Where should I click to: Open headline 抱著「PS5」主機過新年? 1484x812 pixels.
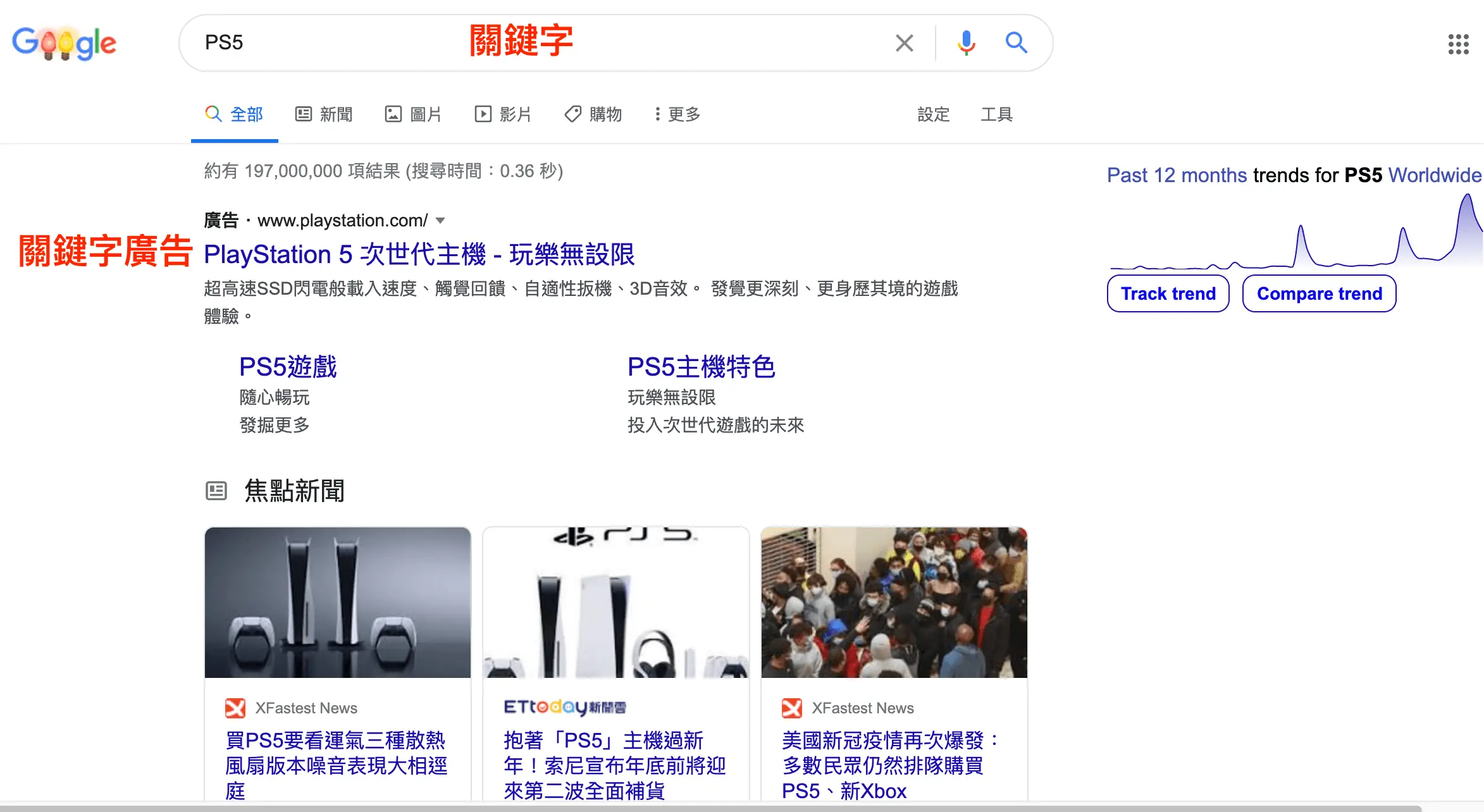614,766
